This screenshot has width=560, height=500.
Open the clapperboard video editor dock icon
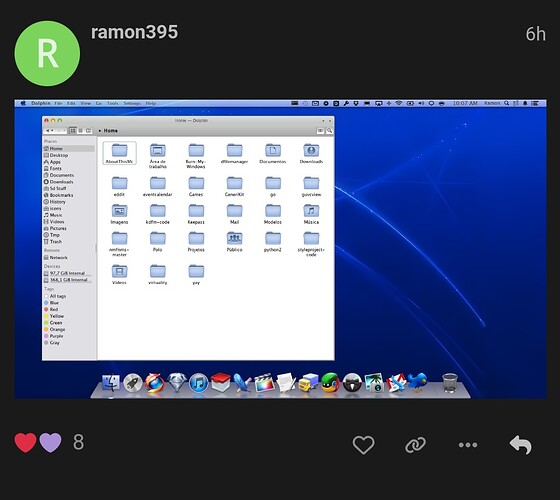pyautogui.click(x=264, y=383)
